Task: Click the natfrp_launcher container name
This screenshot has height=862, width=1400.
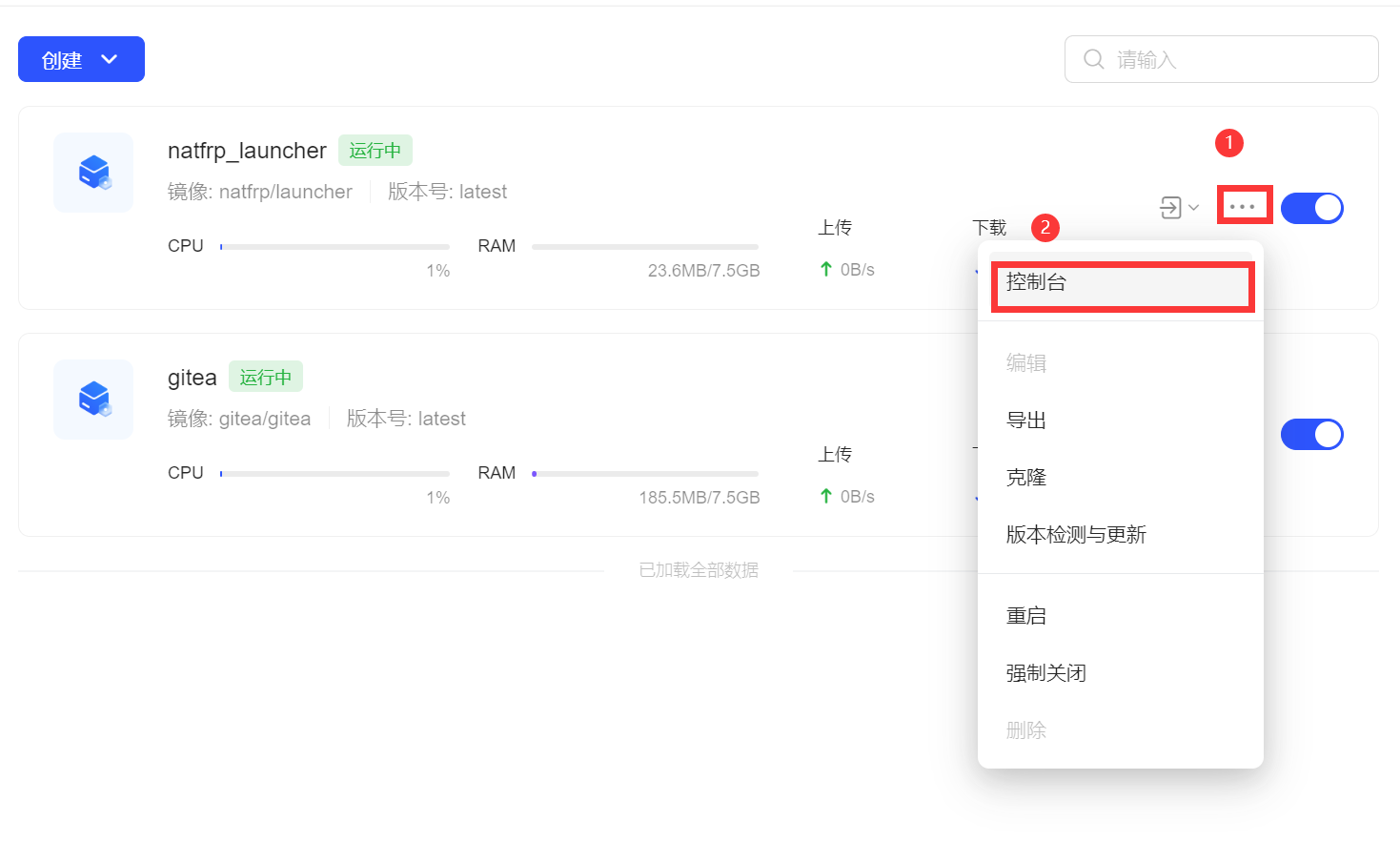Action: click(x=247, y=151)
